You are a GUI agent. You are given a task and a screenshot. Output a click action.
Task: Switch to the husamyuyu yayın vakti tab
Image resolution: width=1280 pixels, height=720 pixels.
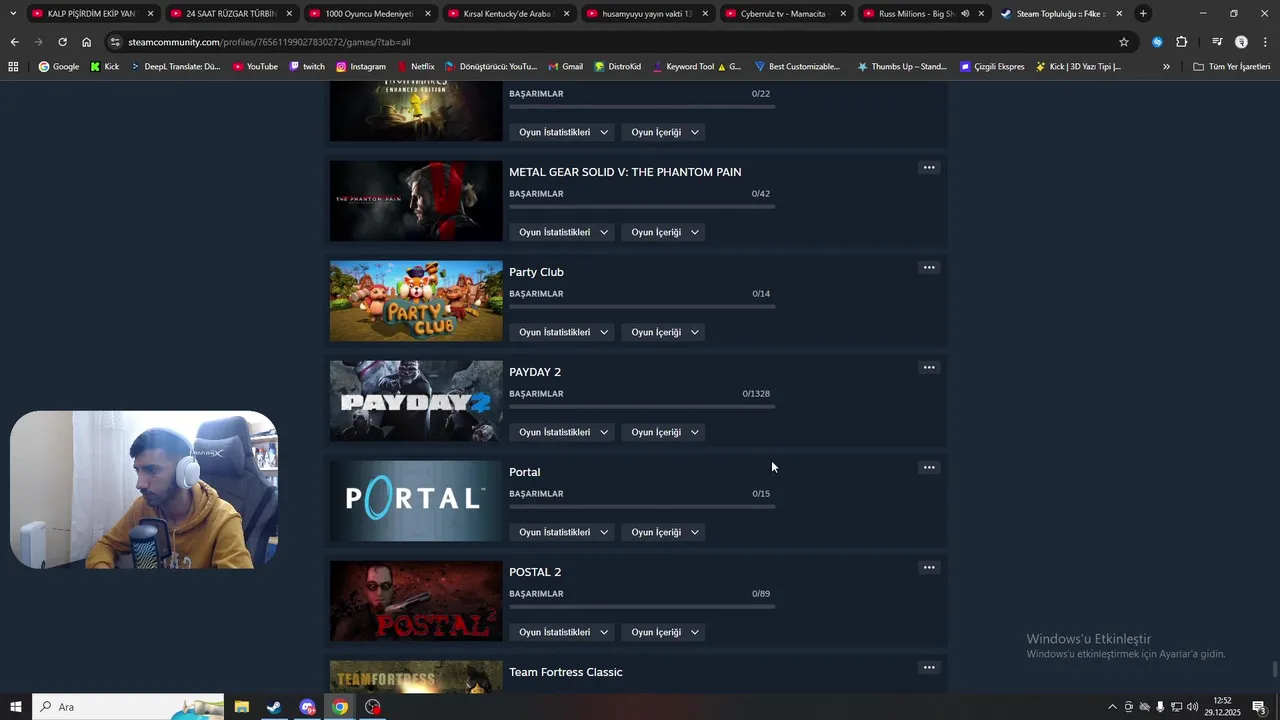(647, 14)
